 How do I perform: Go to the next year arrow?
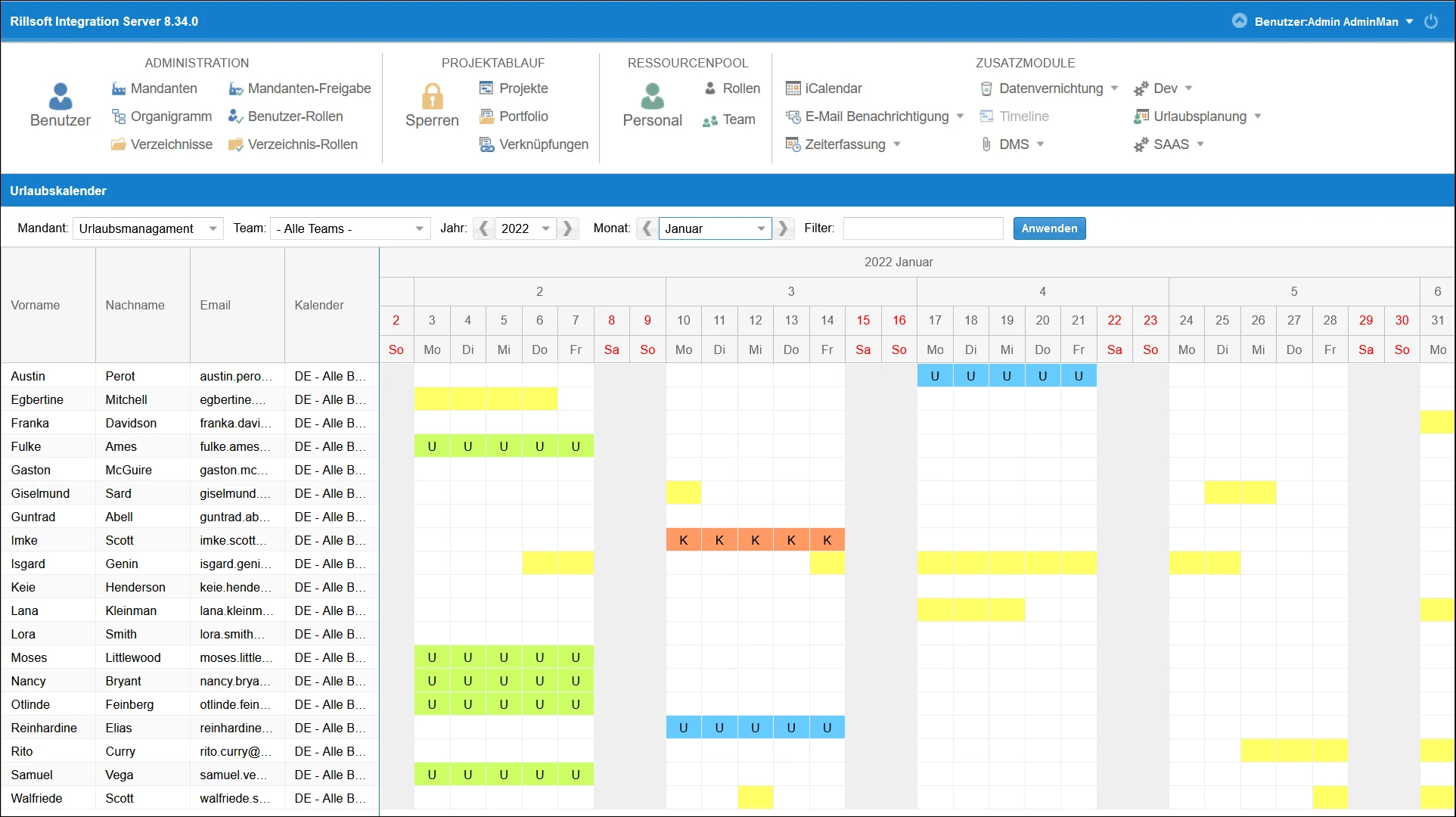[x=567, y=228]
